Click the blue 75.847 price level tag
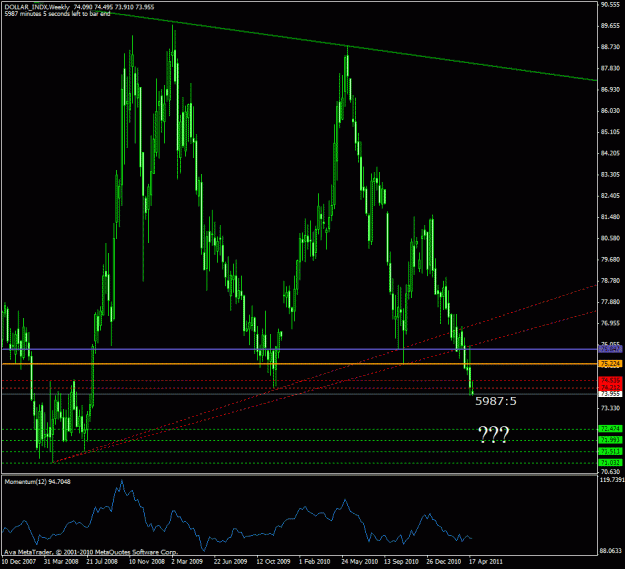Viewport: 625px width, 569px height. tap(610, 349)
